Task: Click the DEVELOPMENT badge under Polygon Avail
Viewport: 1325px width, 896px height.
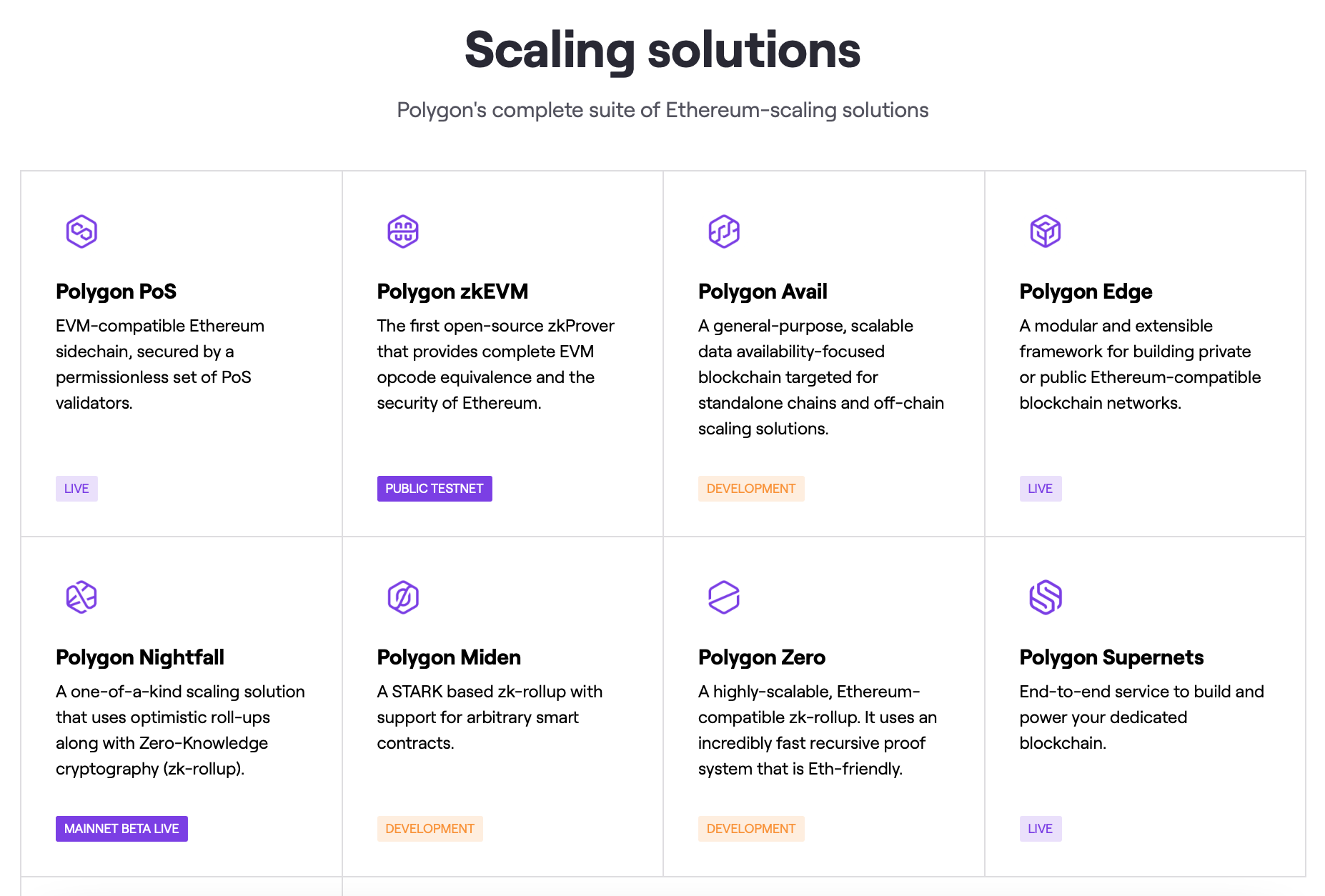Action: pyautogui.click(x=751, y=489)
